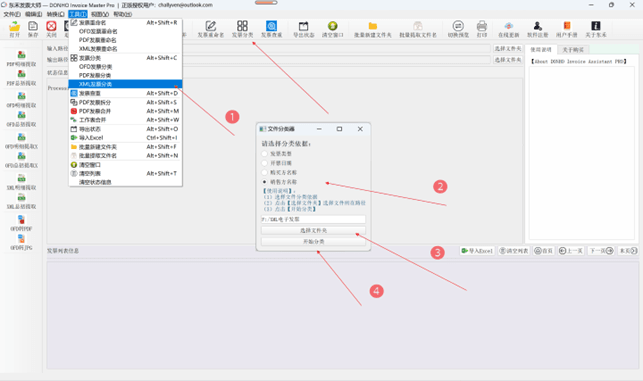Click the folder path field in classifier dialog
Viewport: 643px width, 381px height.
click(x=313, y=219)
